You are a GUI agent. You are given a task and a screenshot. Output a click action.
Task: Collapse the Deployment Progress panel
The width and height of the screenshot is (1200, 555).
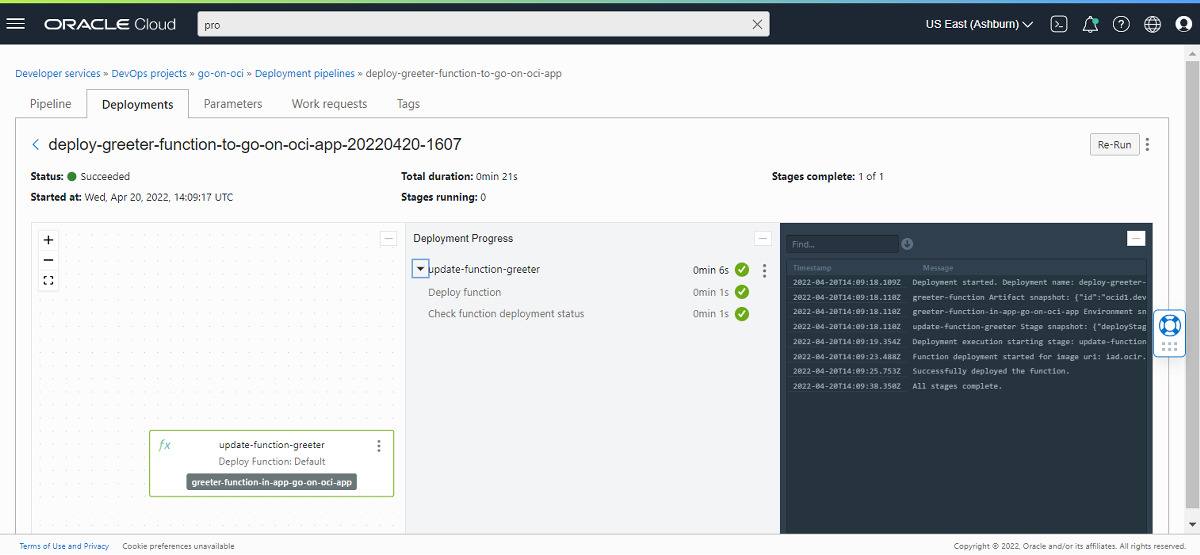coord(763,238)
